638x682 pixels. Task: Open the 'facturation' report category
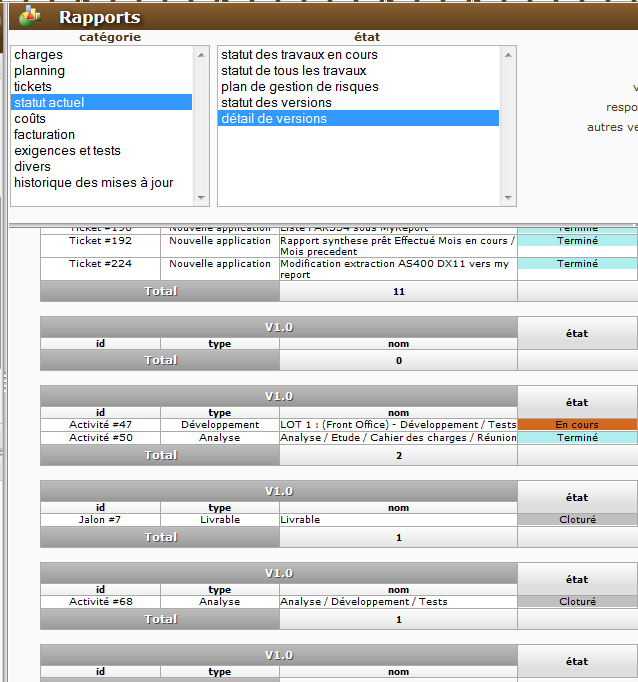coord(44,135)
